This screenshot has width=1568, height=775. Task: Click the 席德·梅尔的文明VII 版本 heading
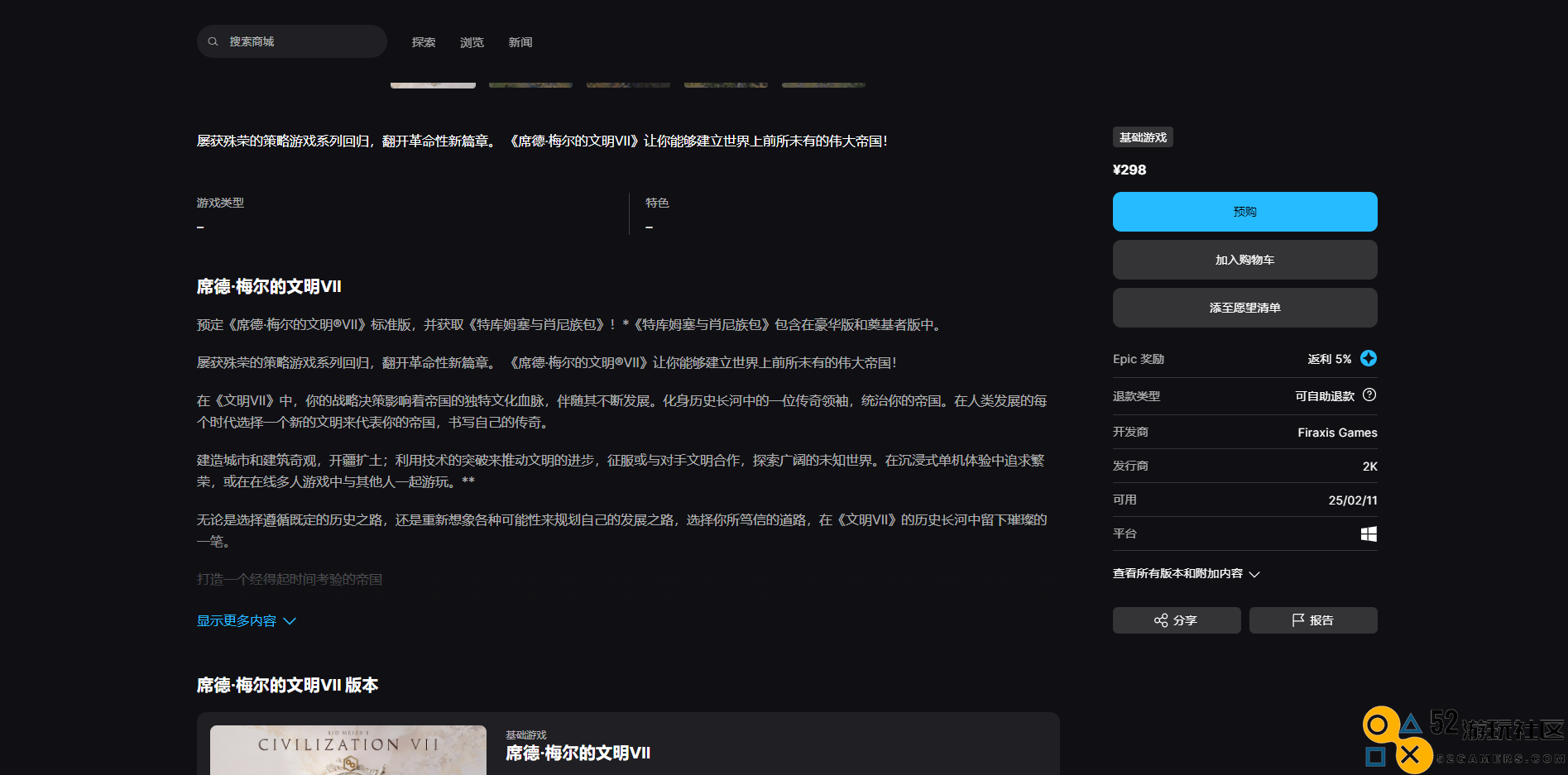pos(287,685)
